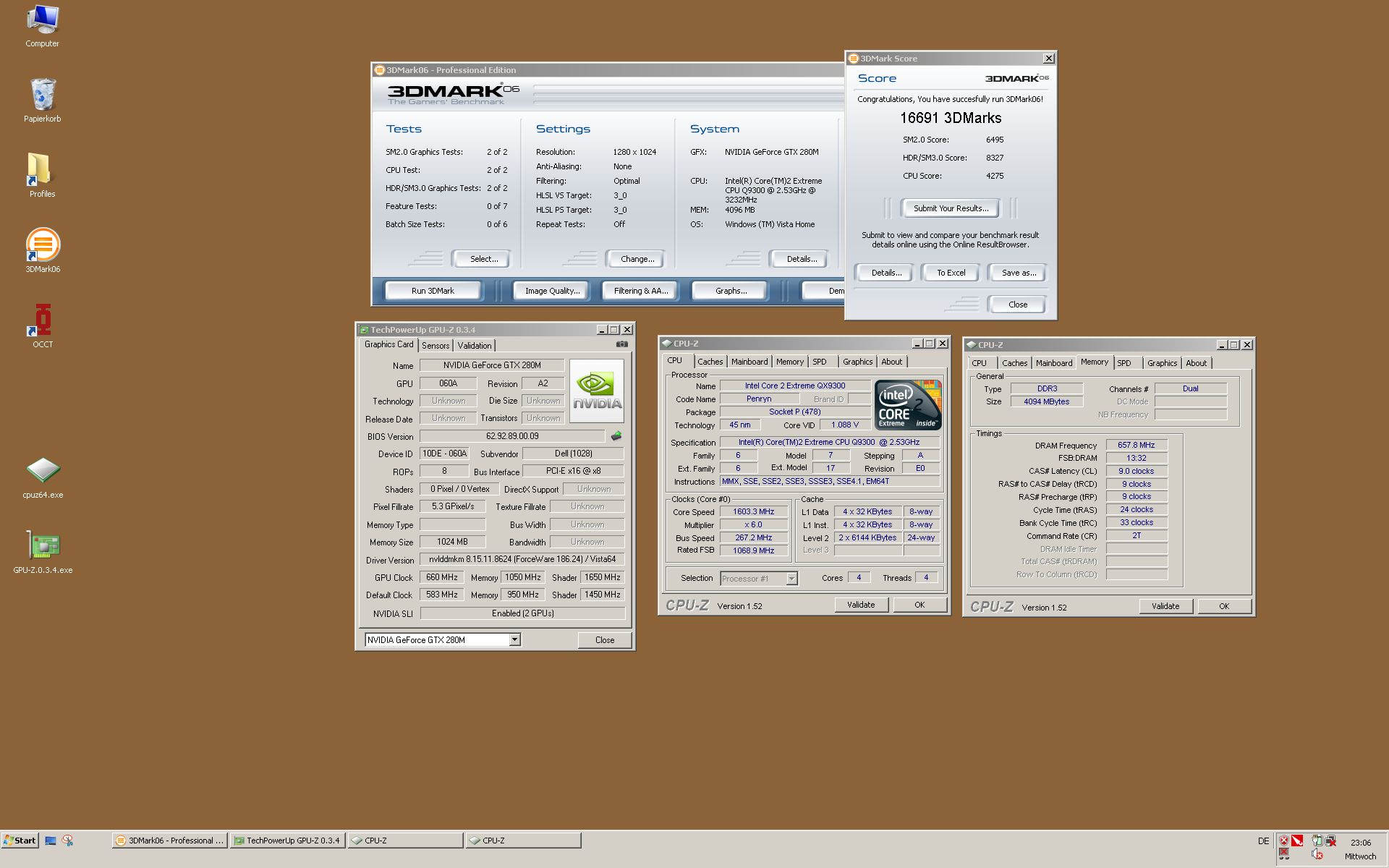Click Details... in the Score window
This screenshot has height=868, width=1389.
(885, 273)
